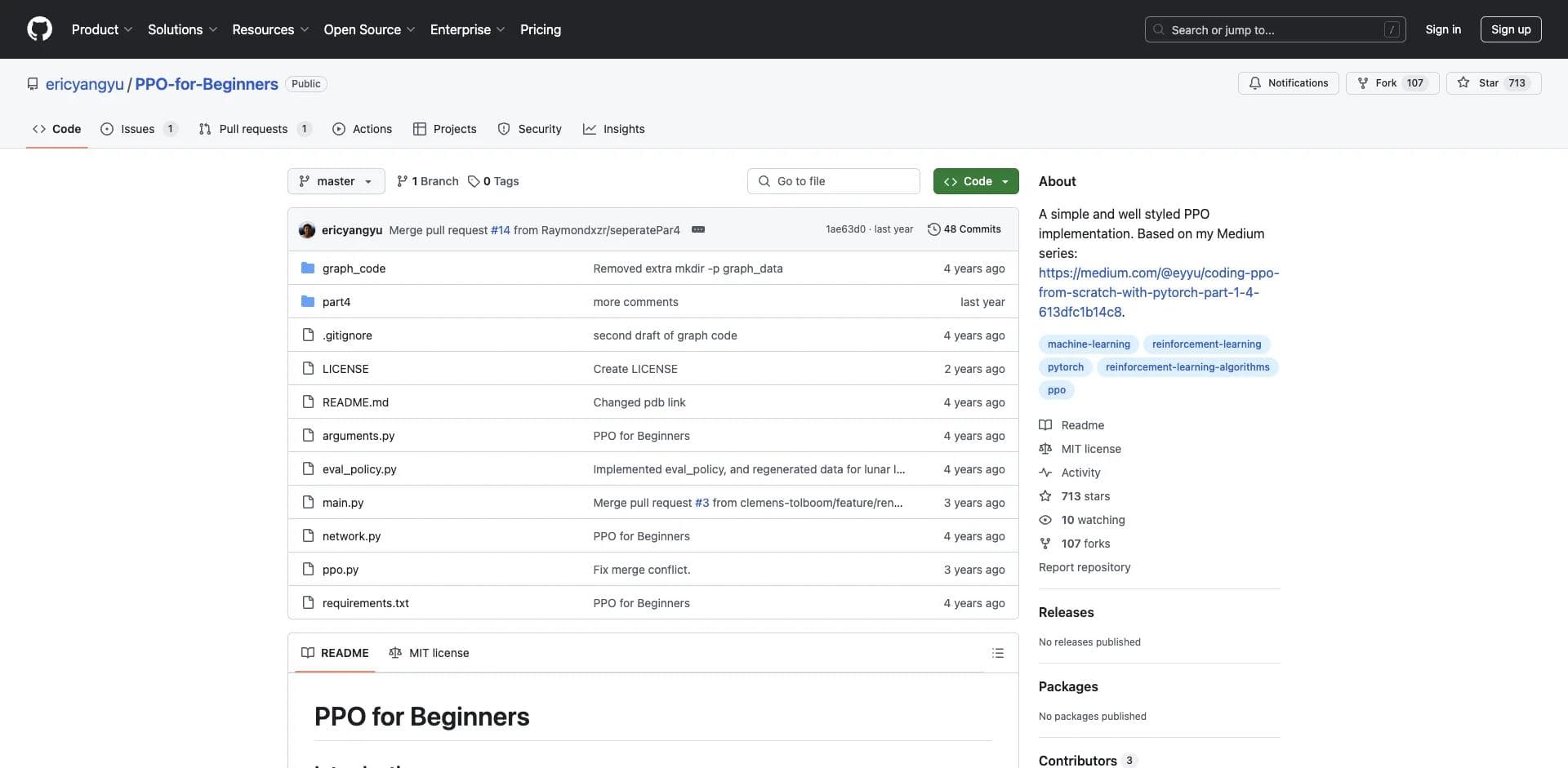Click pull request #3 link in main.py row
This screenshot has width=1568, height=768.
pyautogui.click(x=702, y=503)
